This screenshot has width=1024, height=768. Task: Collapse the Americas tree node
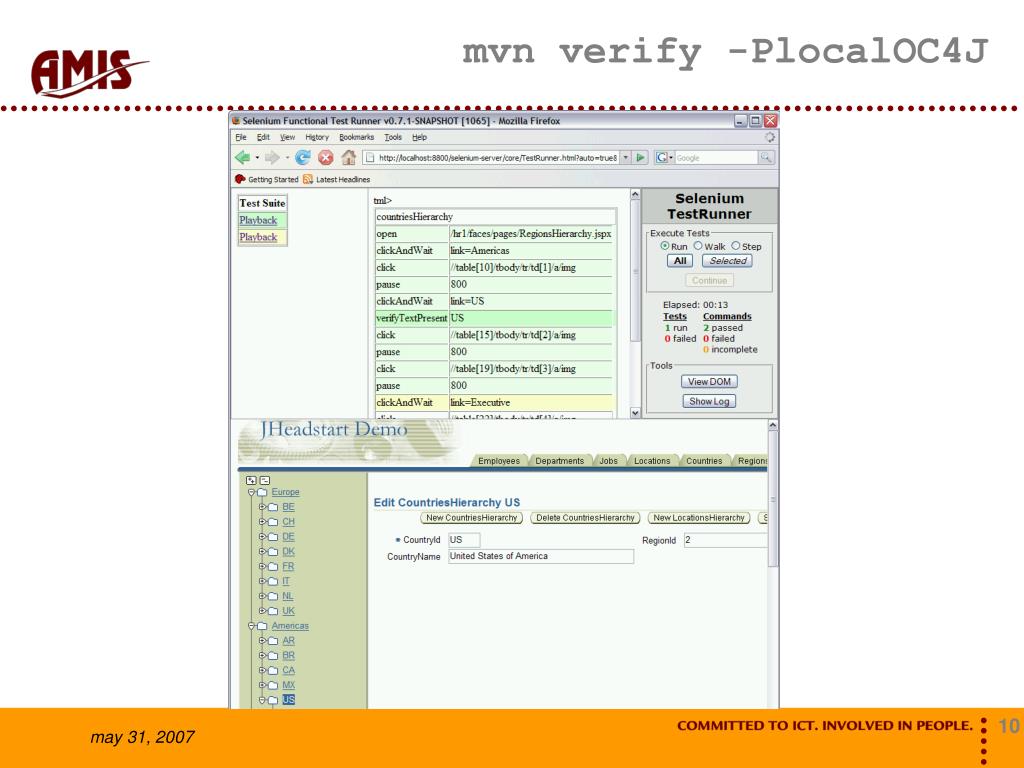[251, 626]
